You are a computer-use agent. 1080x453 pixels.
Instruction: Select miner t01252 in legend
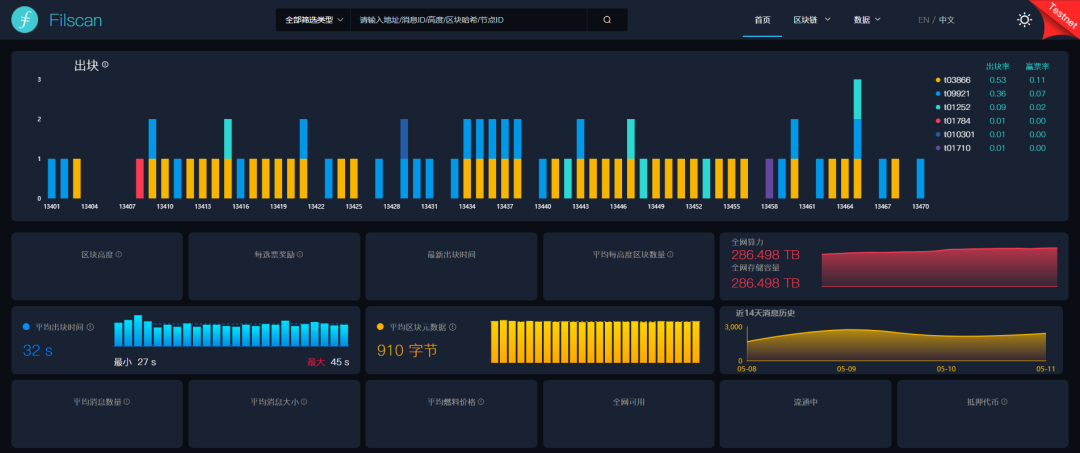957,107
